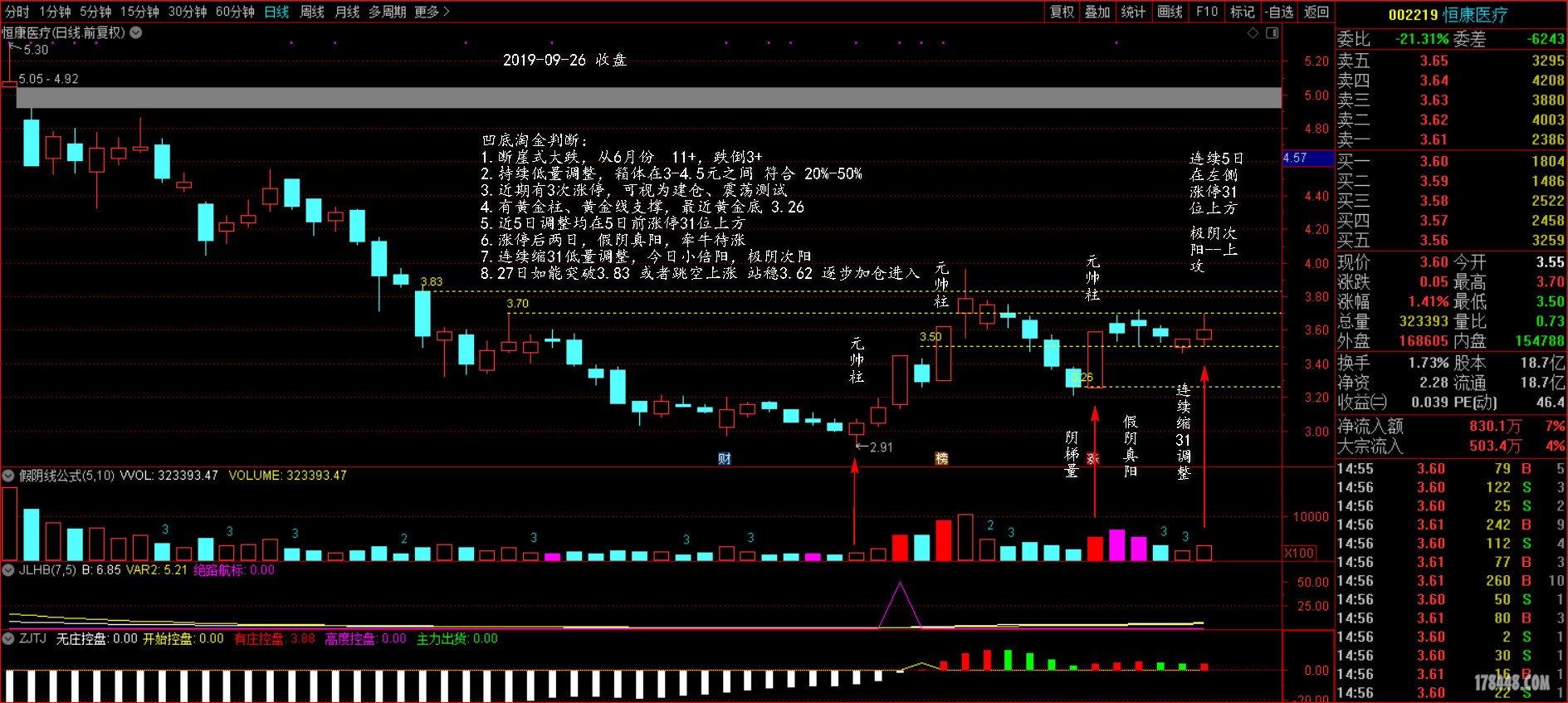Click the 买二 3.59 order row
The image size is (1568, 703).
(1451, 181)
